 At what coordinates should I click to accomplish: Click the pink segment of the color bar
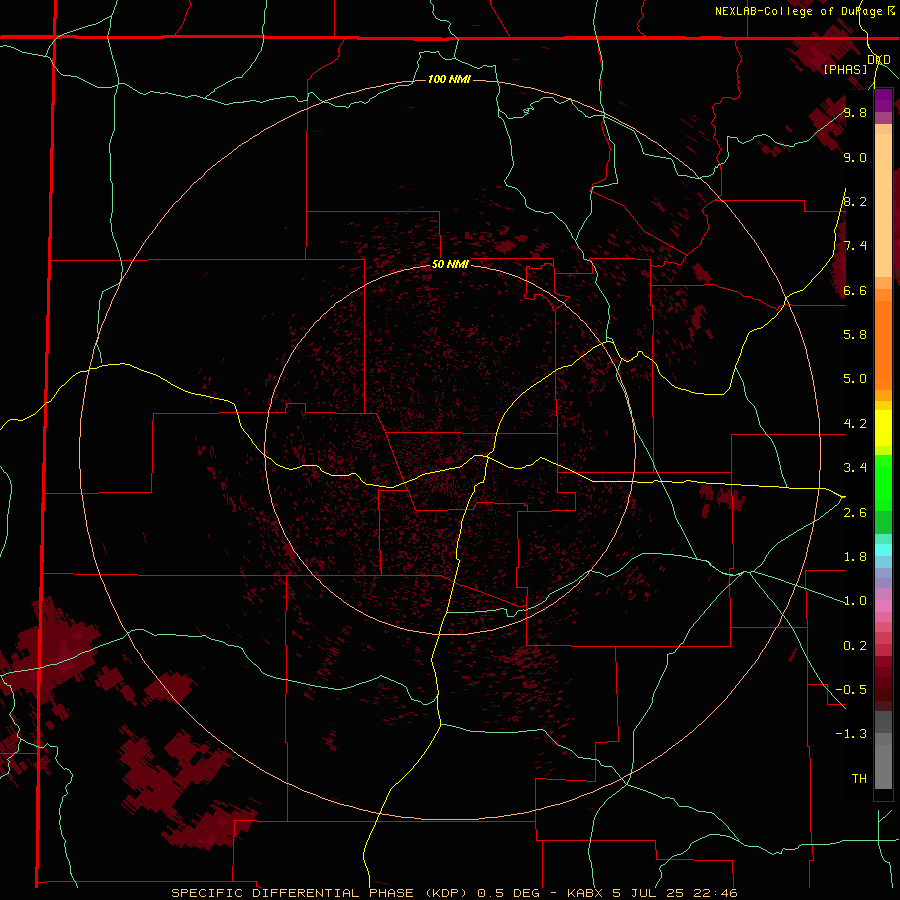click(x=883, y=606)
